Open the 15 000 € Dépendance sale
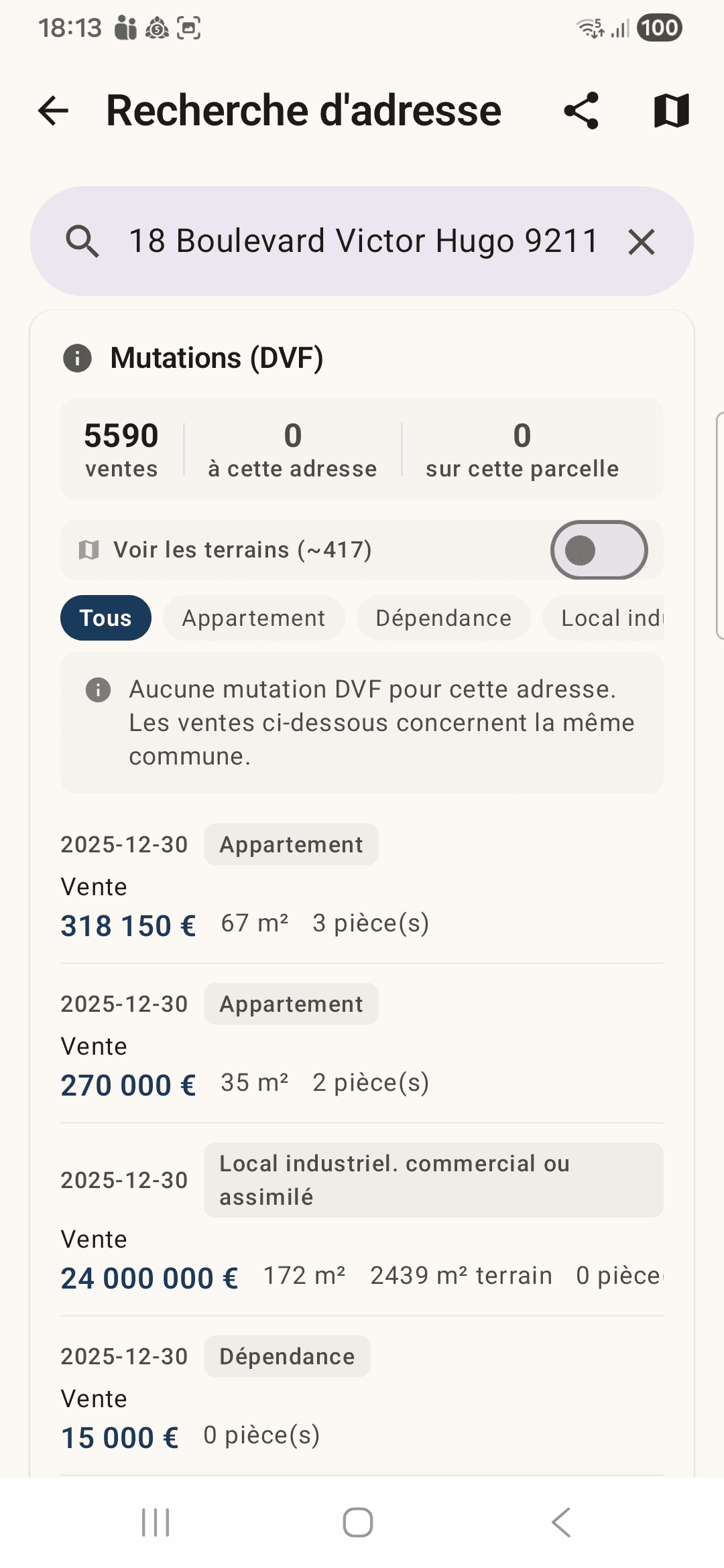The height and width of the screenshot is (1568, 724). click(x=362, y=1396)
